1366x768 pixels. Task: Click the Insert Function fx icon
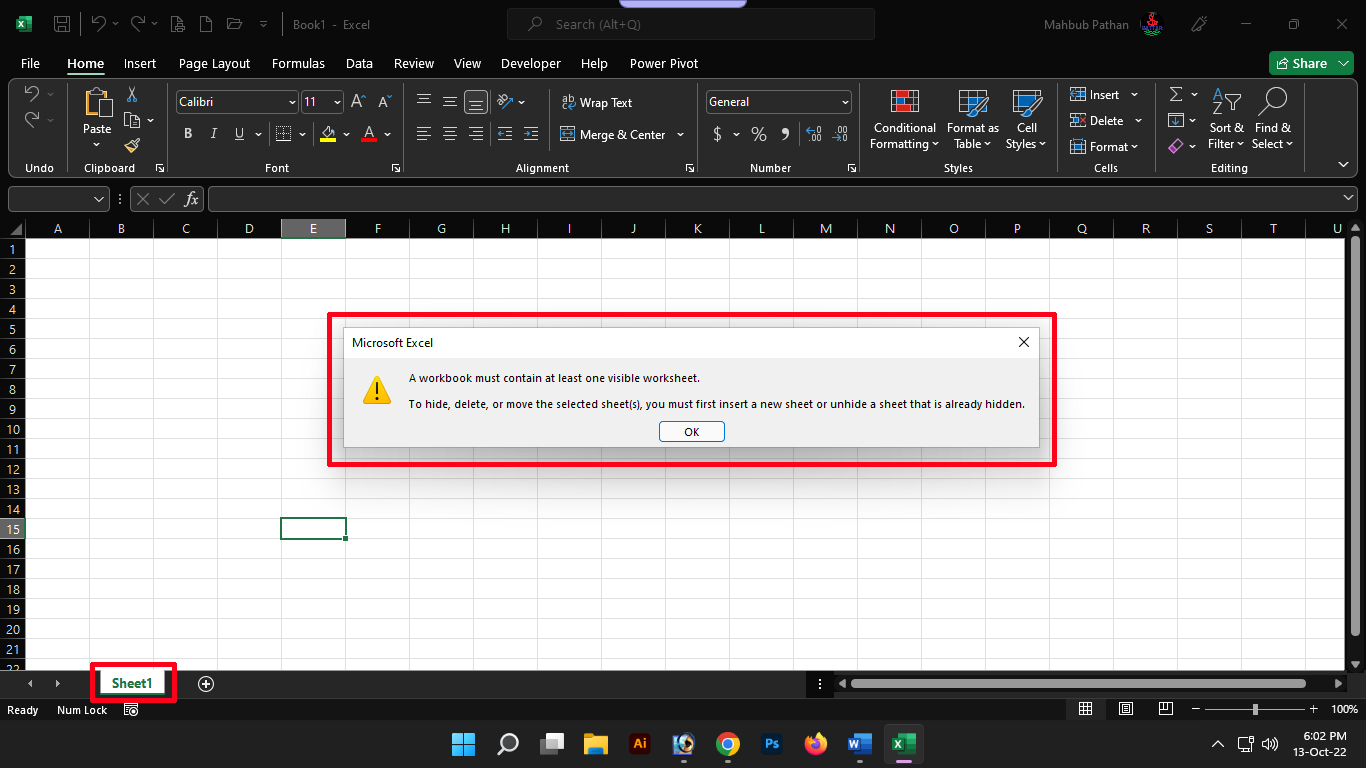click(x=191, y=199)
